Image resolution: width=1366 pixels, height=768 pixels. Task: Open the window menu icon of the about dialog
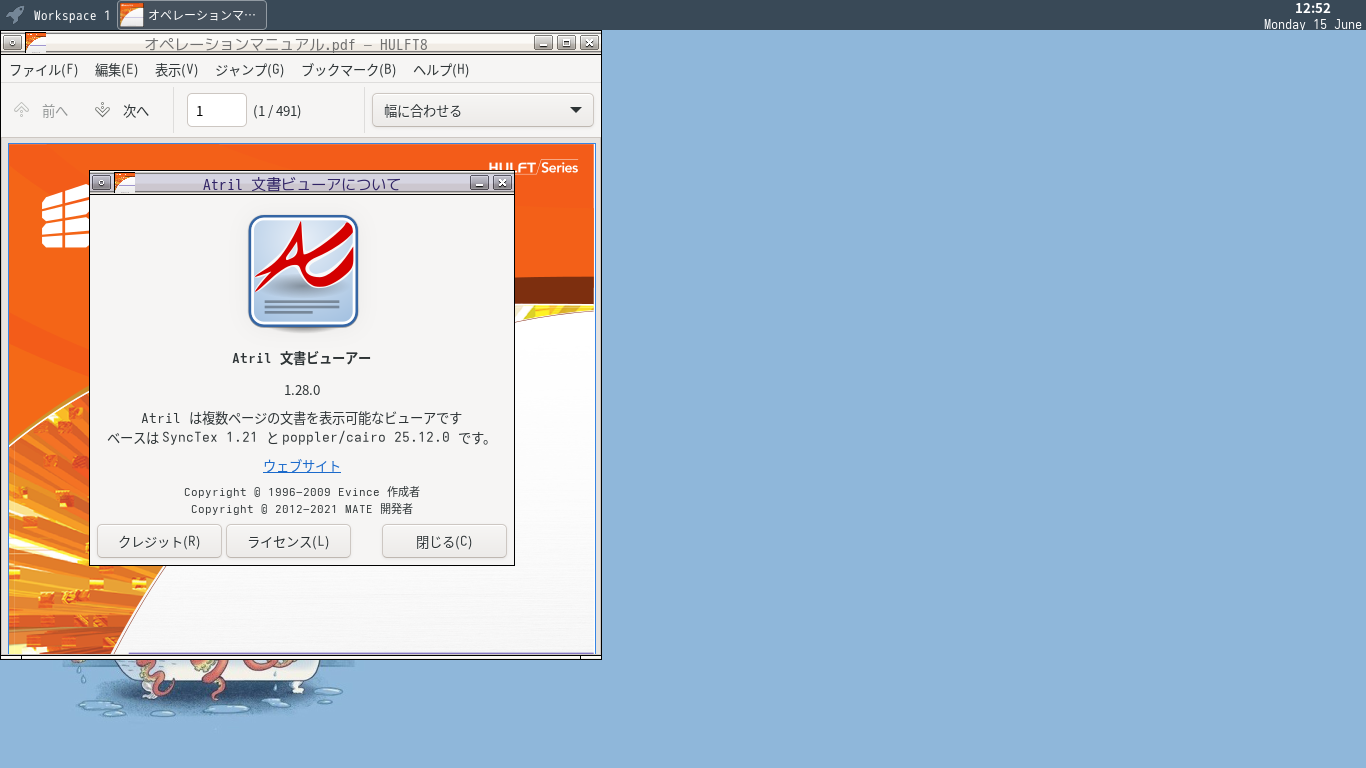click(101, 183)
